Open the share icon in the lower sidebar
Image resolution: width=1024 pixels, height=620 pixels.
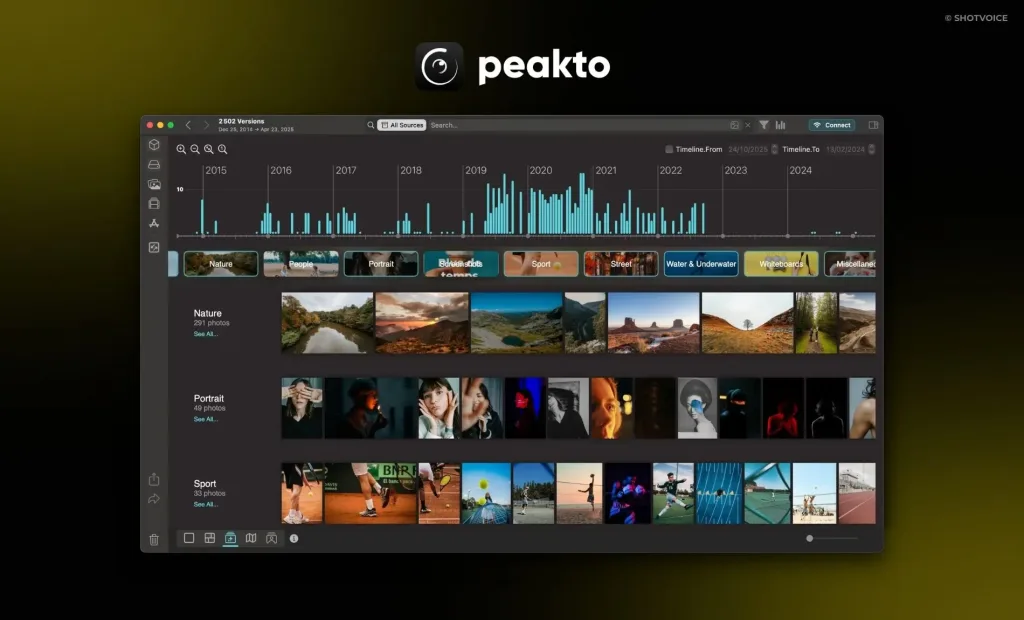[x=154, y=479]
